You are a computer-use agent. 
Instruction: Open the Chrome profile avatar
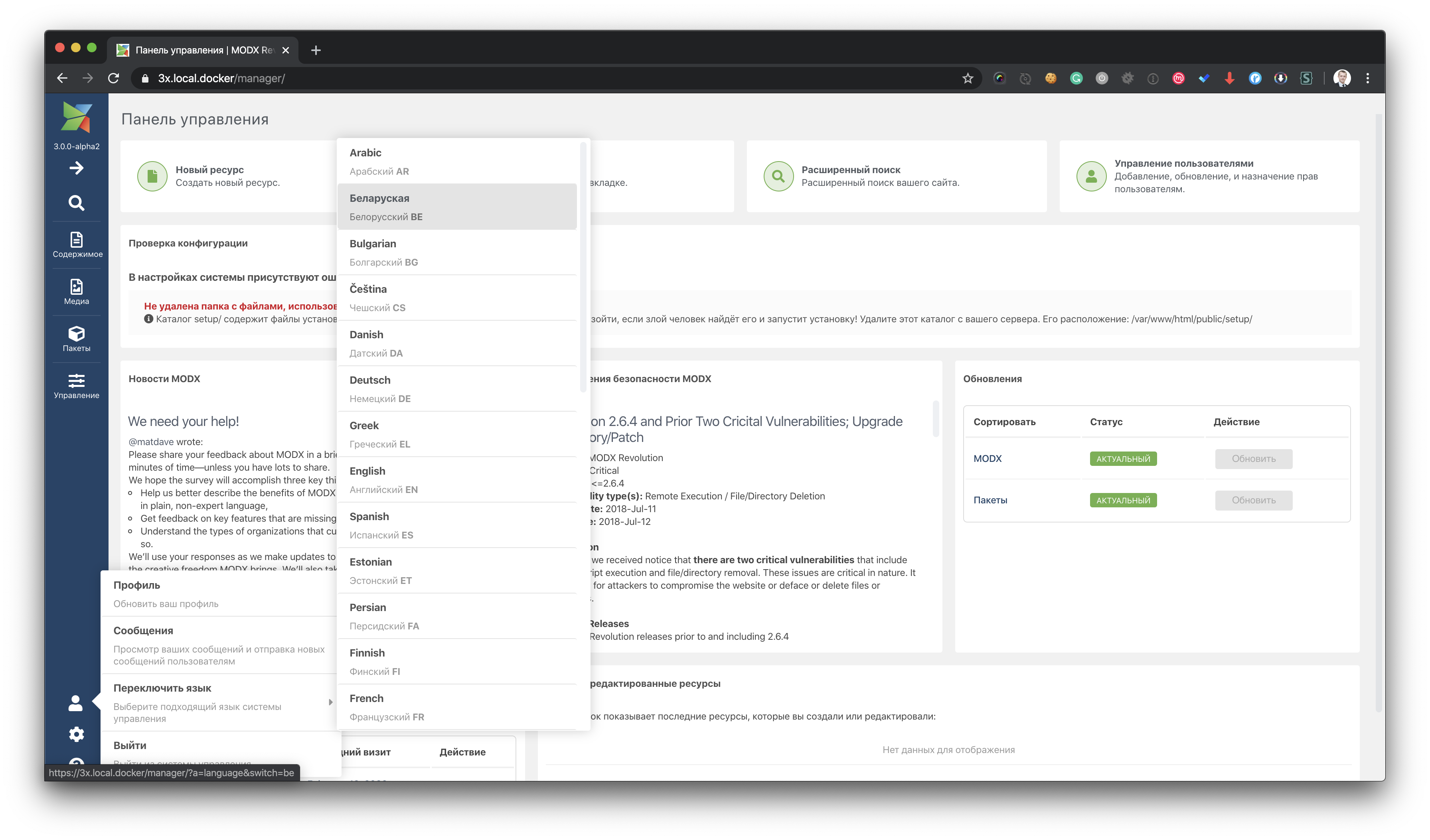(1342, 78)
